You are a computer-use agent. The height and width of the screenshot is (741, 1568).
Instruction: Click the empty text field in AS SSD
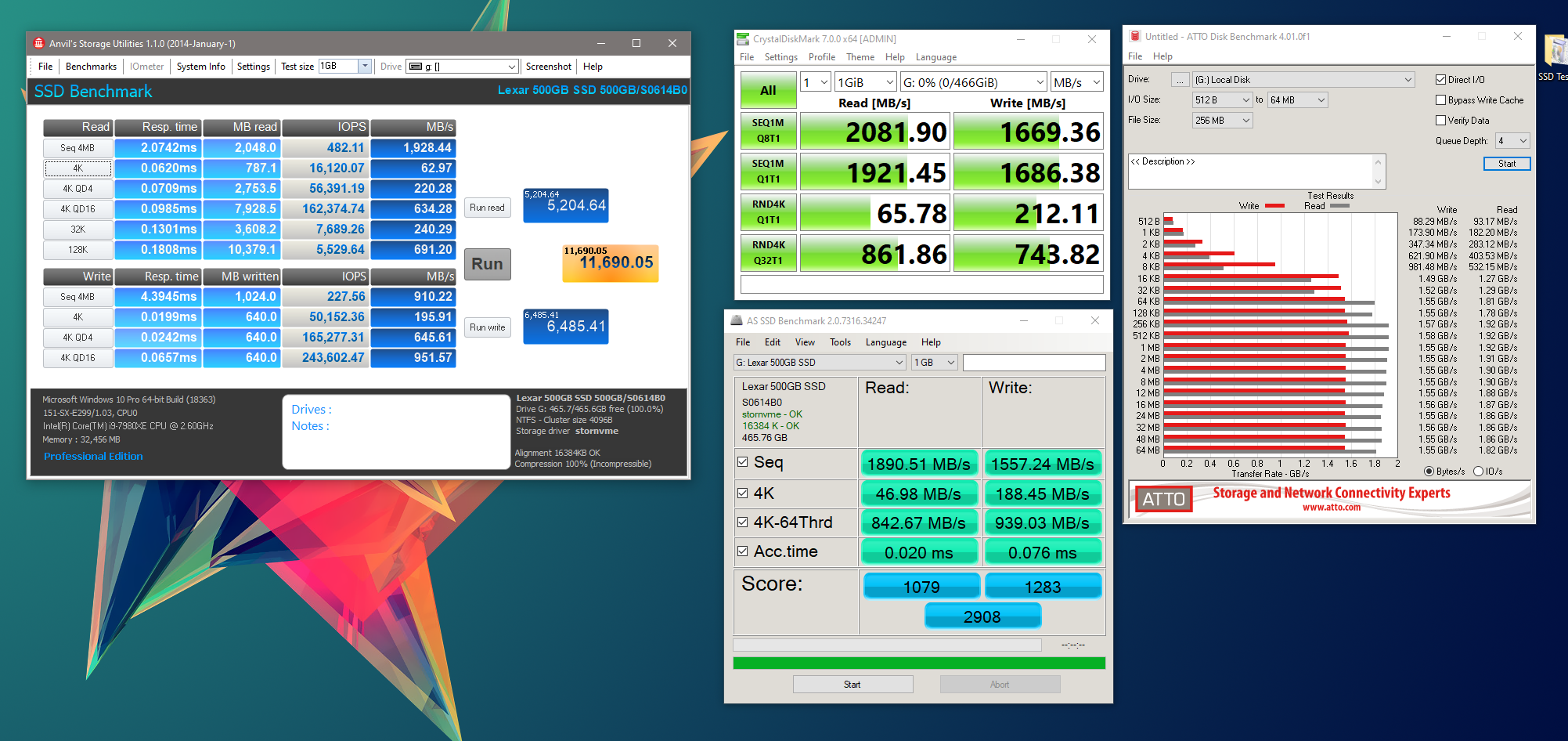pos(1034,362)
